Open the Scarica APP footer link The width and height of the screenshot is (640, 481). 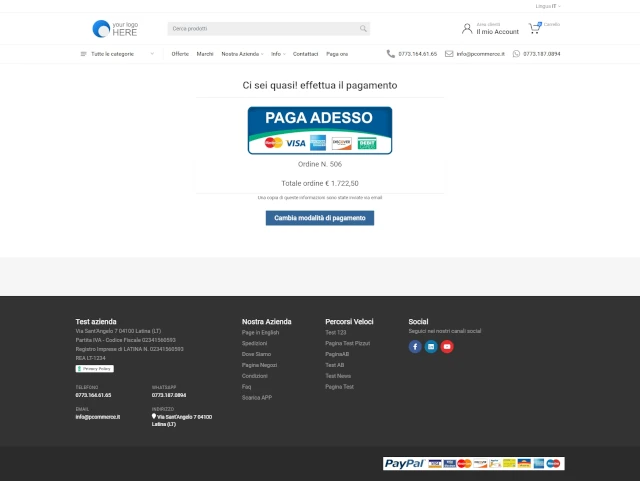257,397
